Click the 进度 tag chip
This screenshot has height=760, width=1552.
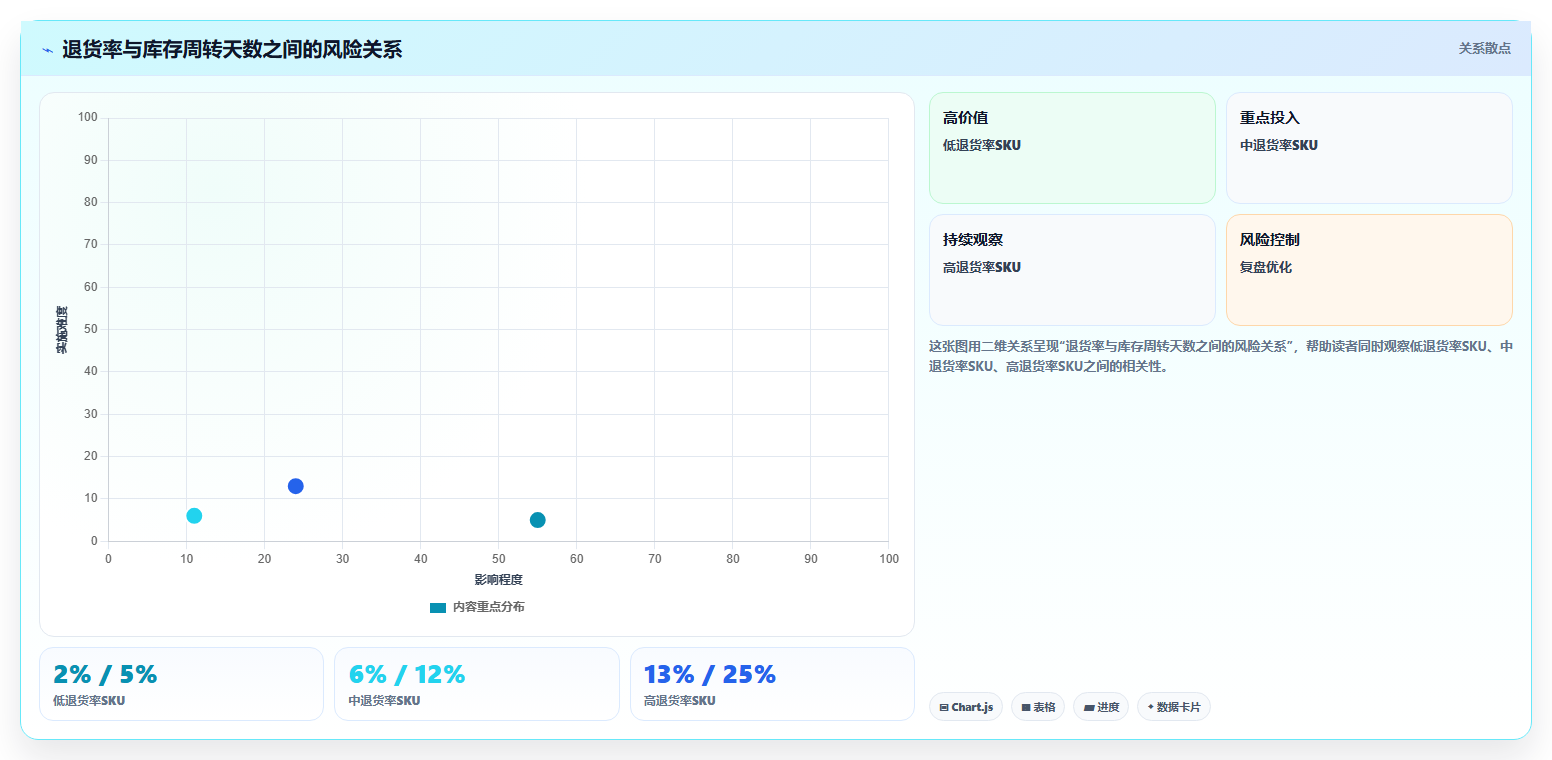point(1101,707)
